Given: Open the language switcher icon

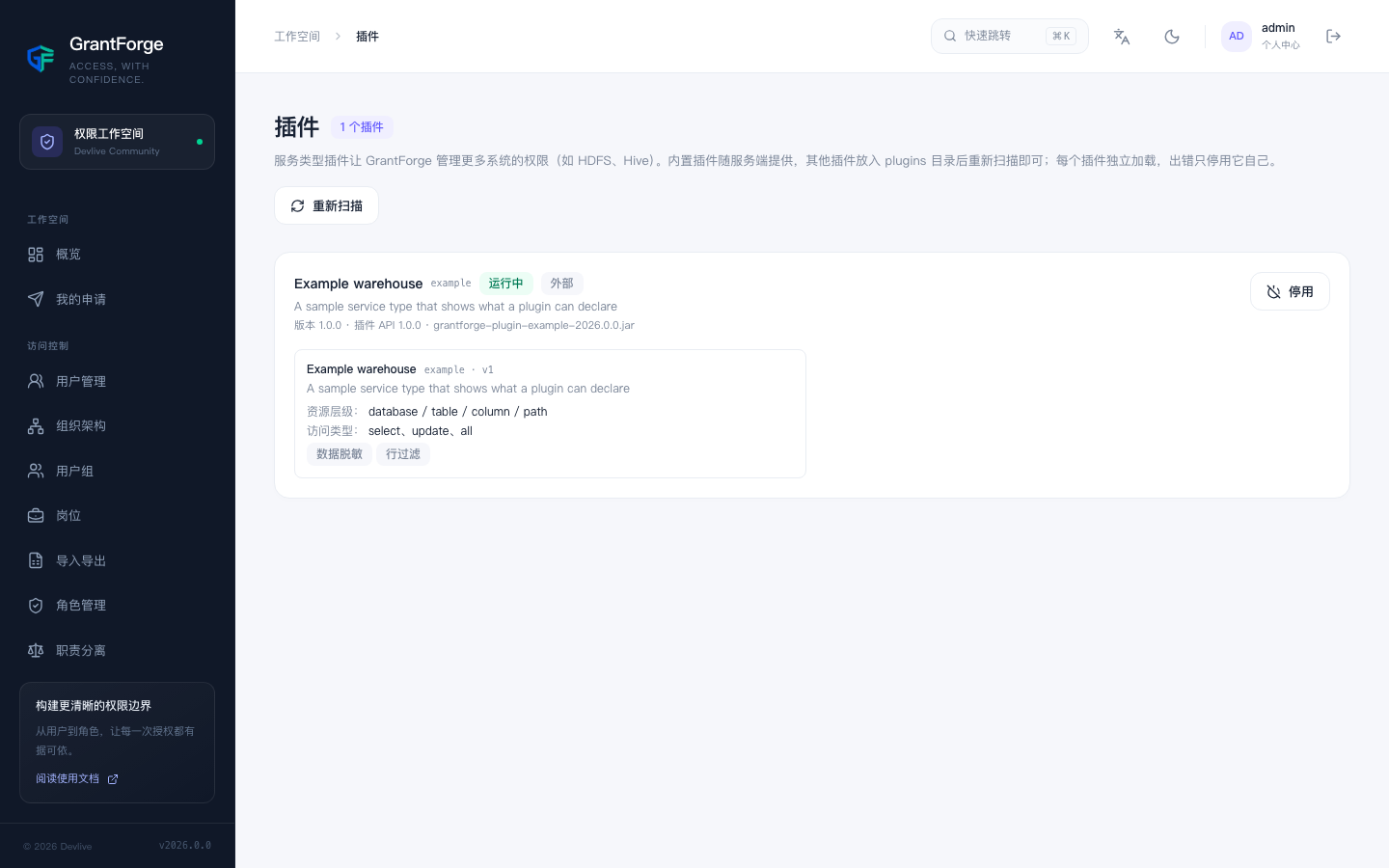Looking at the screenshot, I should pyautogui.click(x=1122, y=37).
